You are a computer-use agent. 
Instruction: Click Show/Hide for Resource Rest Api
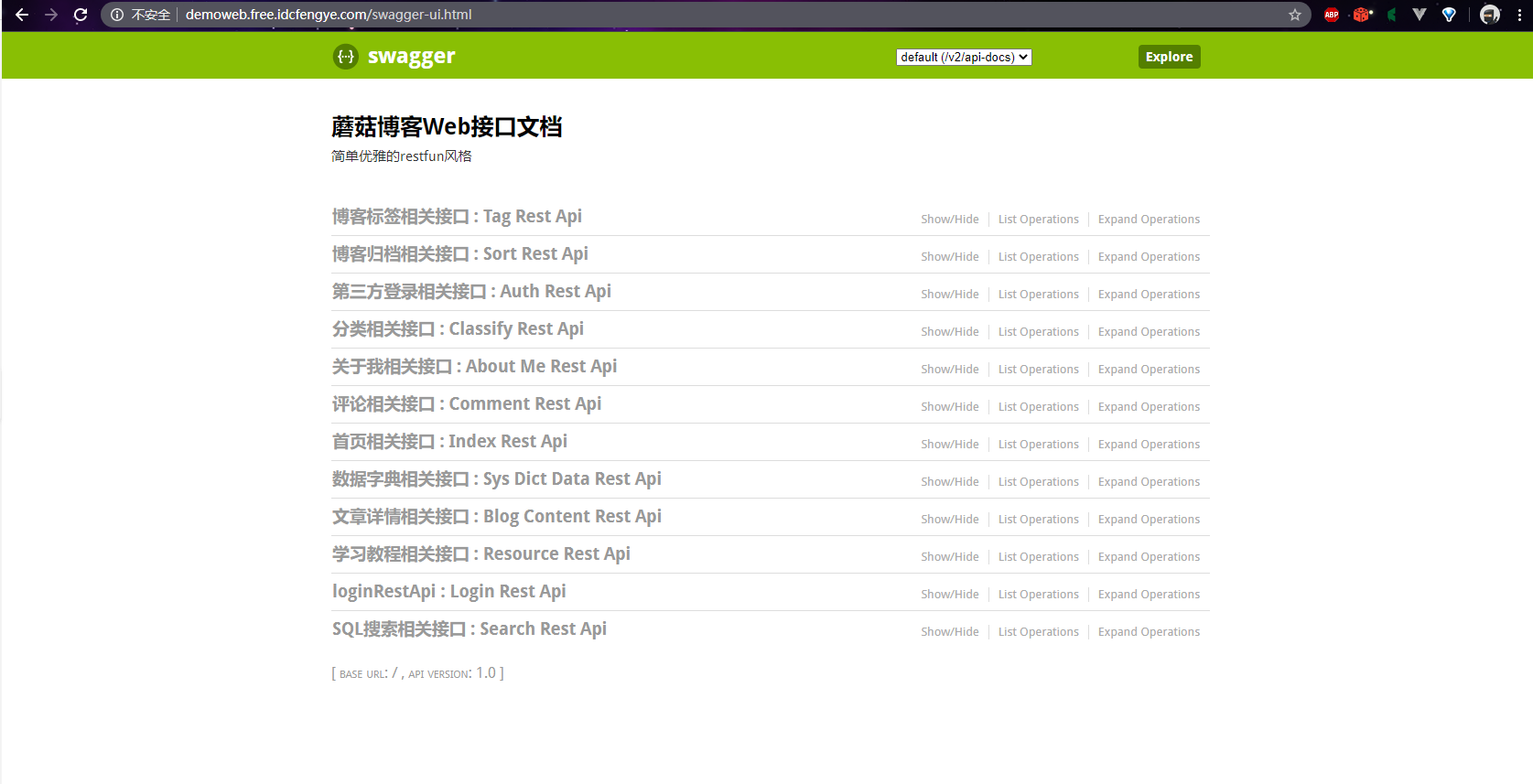coord(949,557)
